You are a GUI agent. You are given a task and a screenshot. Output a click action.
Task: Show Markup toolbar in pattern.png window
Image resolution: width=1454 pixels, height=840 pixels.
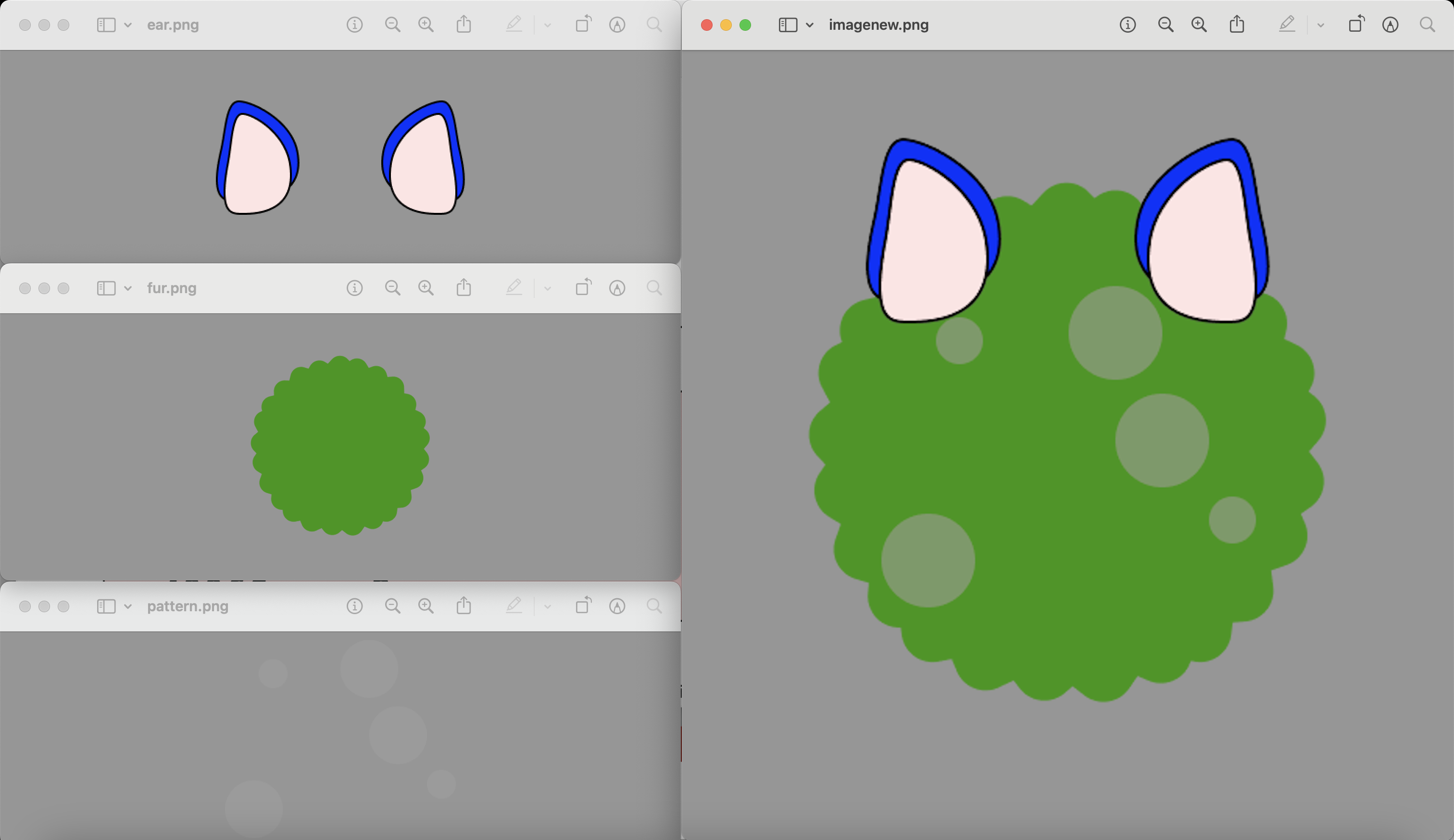(x=617, y=606)
